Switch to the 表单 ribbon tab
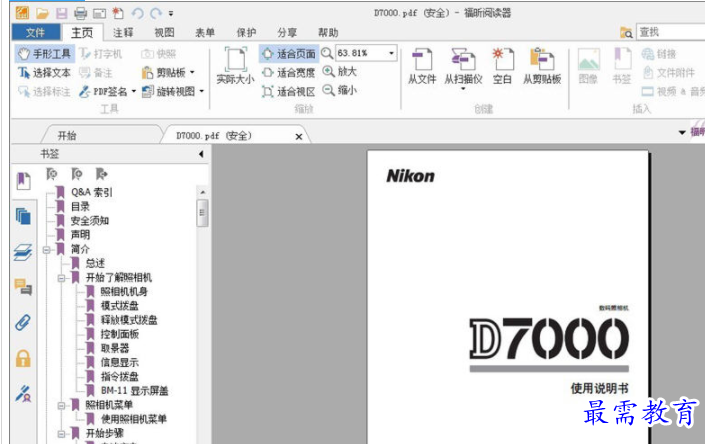This screenshot has width=705, height=444. click(x=205, y=32)
